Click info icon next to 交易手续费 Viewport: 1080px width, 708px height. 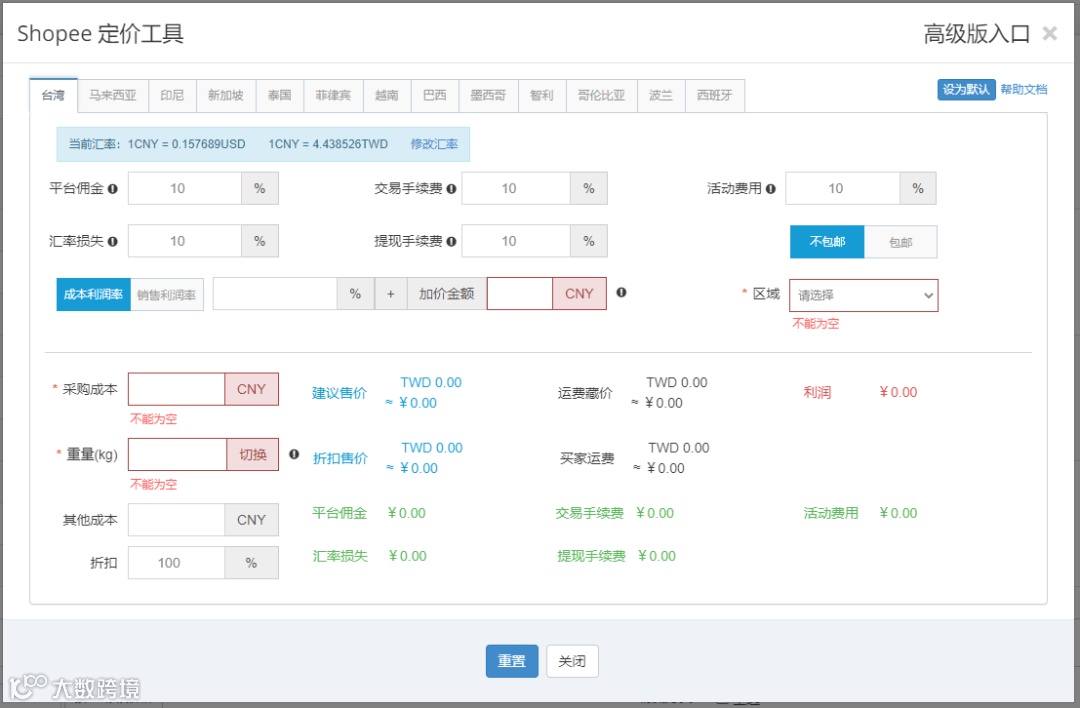click(451, 189)
